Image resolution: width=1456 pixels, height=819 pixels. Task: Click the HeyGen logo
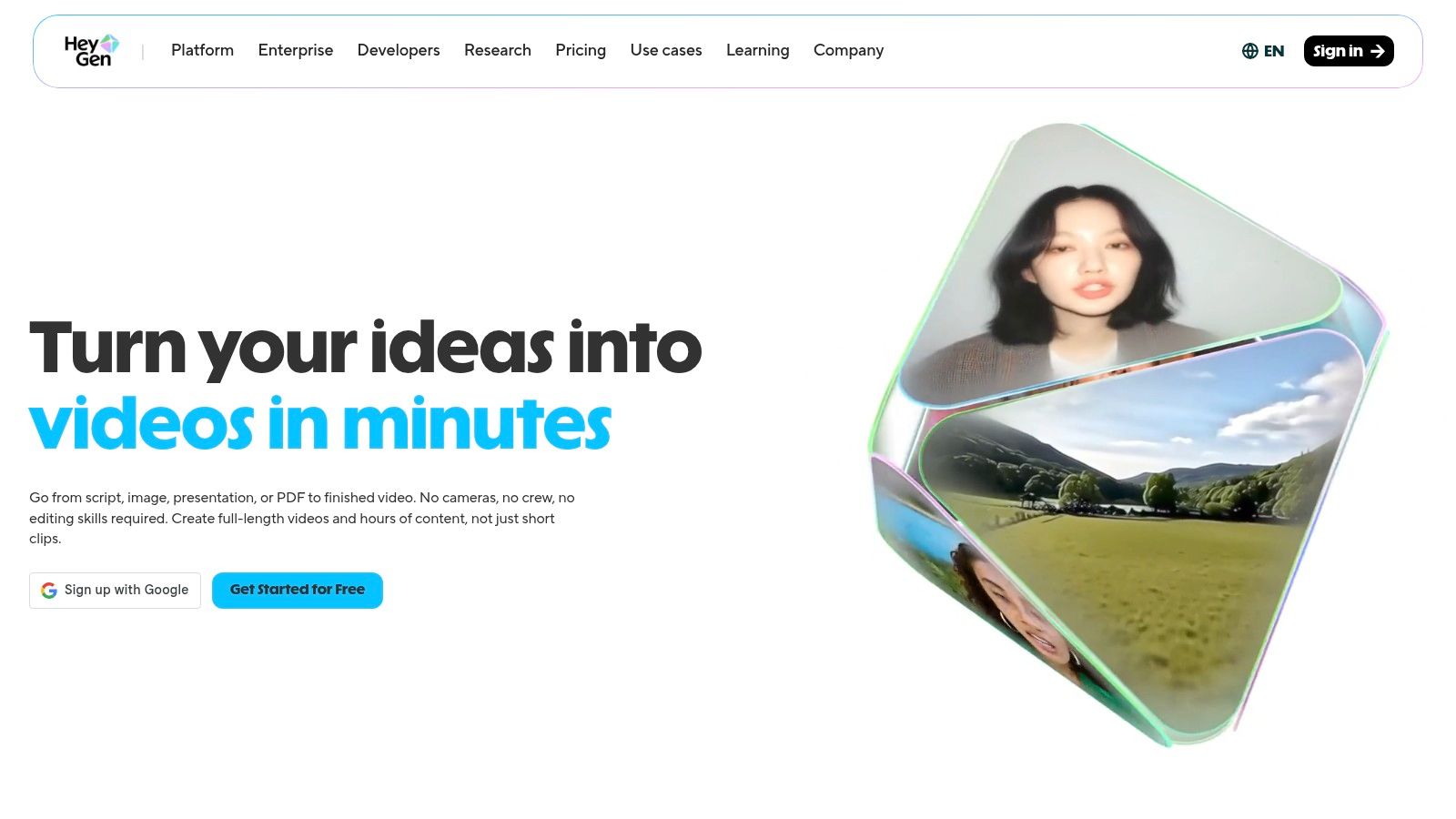tap(91, 51)
